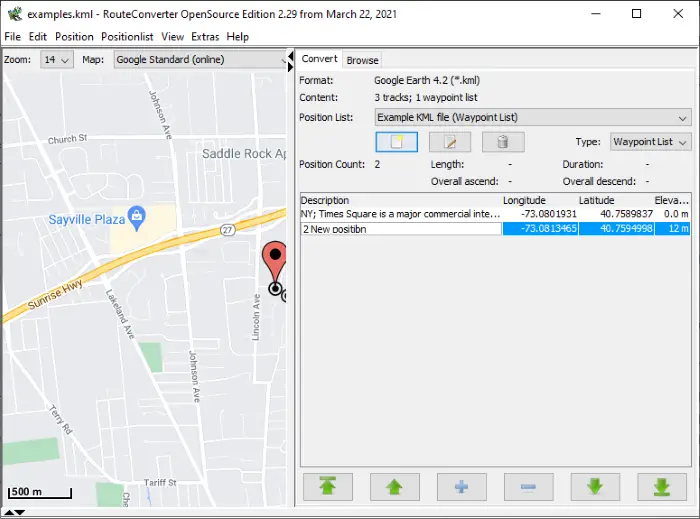This screenshot has height=519, width=700.
Task: Move selected position up one row
Action: tap(395, 487)
